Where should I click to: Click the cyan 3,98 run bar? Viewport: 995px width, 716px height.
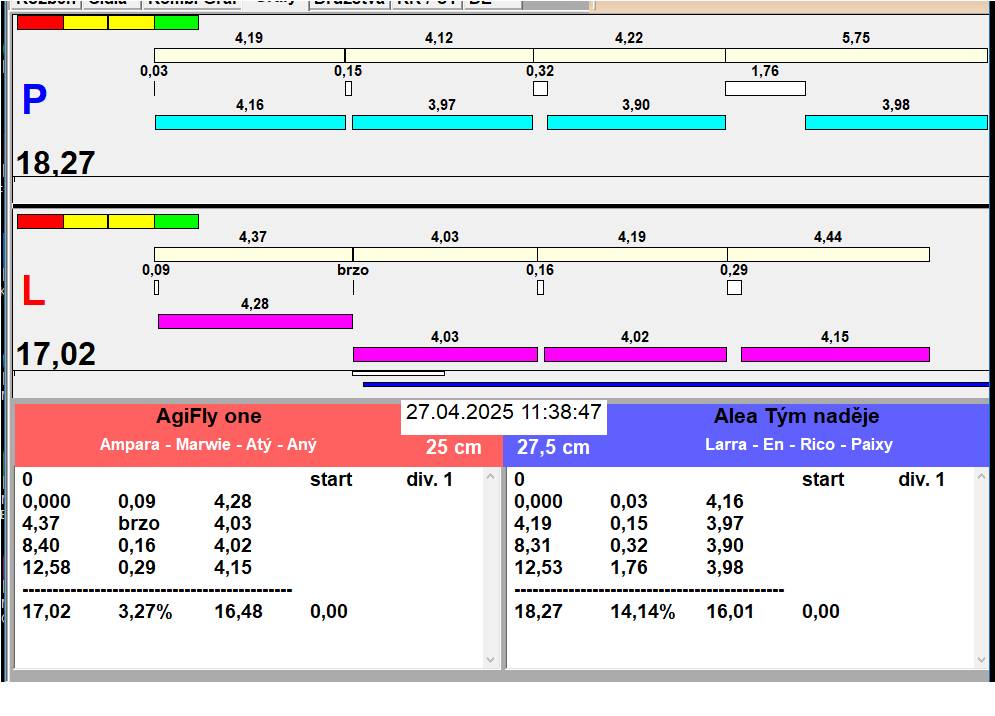tap(895, 122)
